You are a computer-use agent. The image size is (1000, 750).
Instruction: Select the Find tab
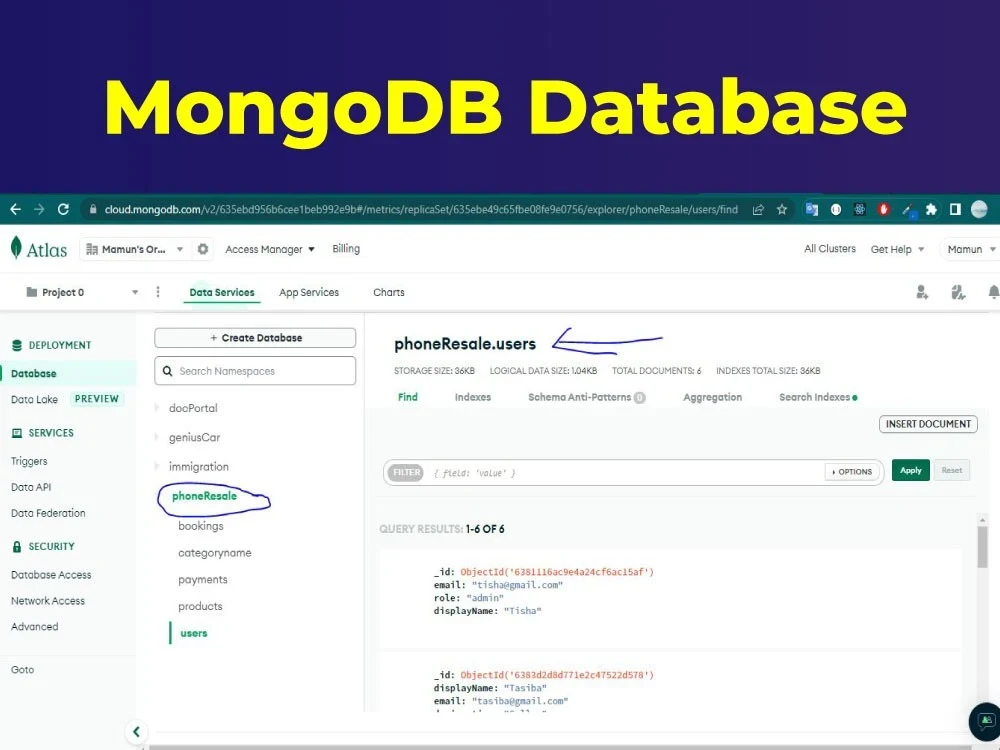point(408,397)
